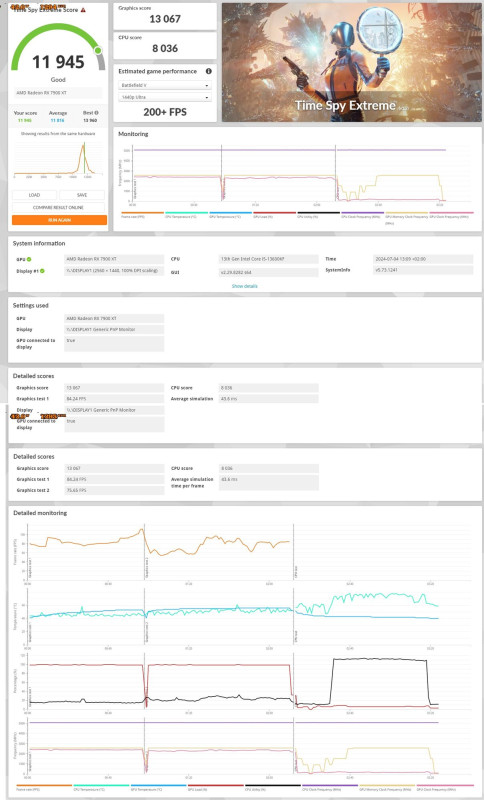Toggle GPU Load (%) legend in Monitoring panel
Screen dimensions: 484x800
274,215
